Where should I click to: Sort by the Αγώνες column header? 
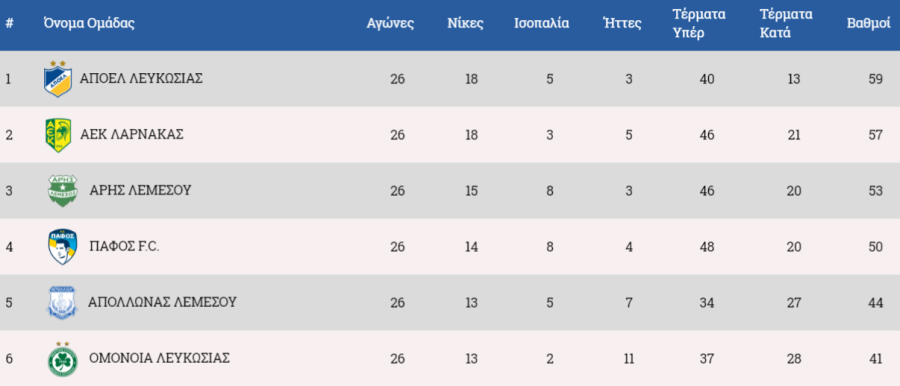(x=390, y=24)
